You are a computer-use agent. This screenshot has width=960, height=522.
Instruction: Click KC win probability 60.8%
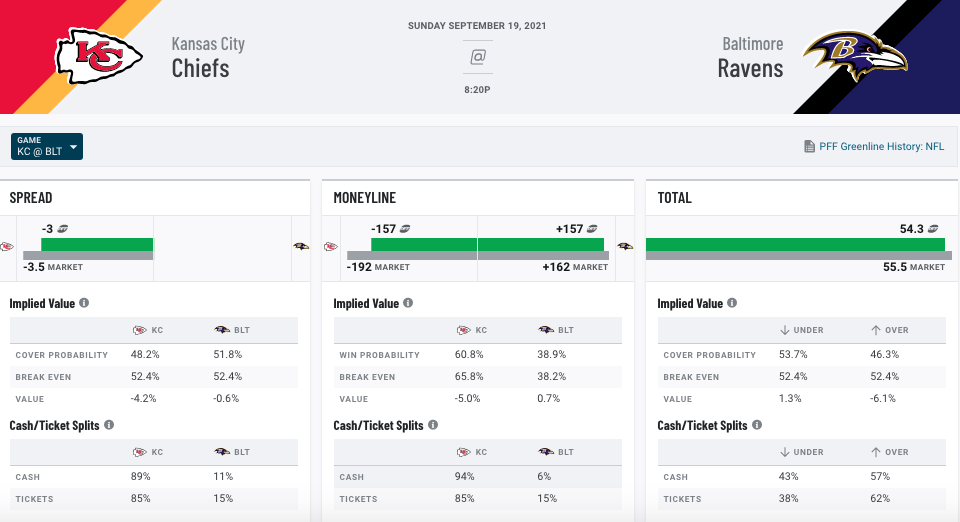(469, 354)
